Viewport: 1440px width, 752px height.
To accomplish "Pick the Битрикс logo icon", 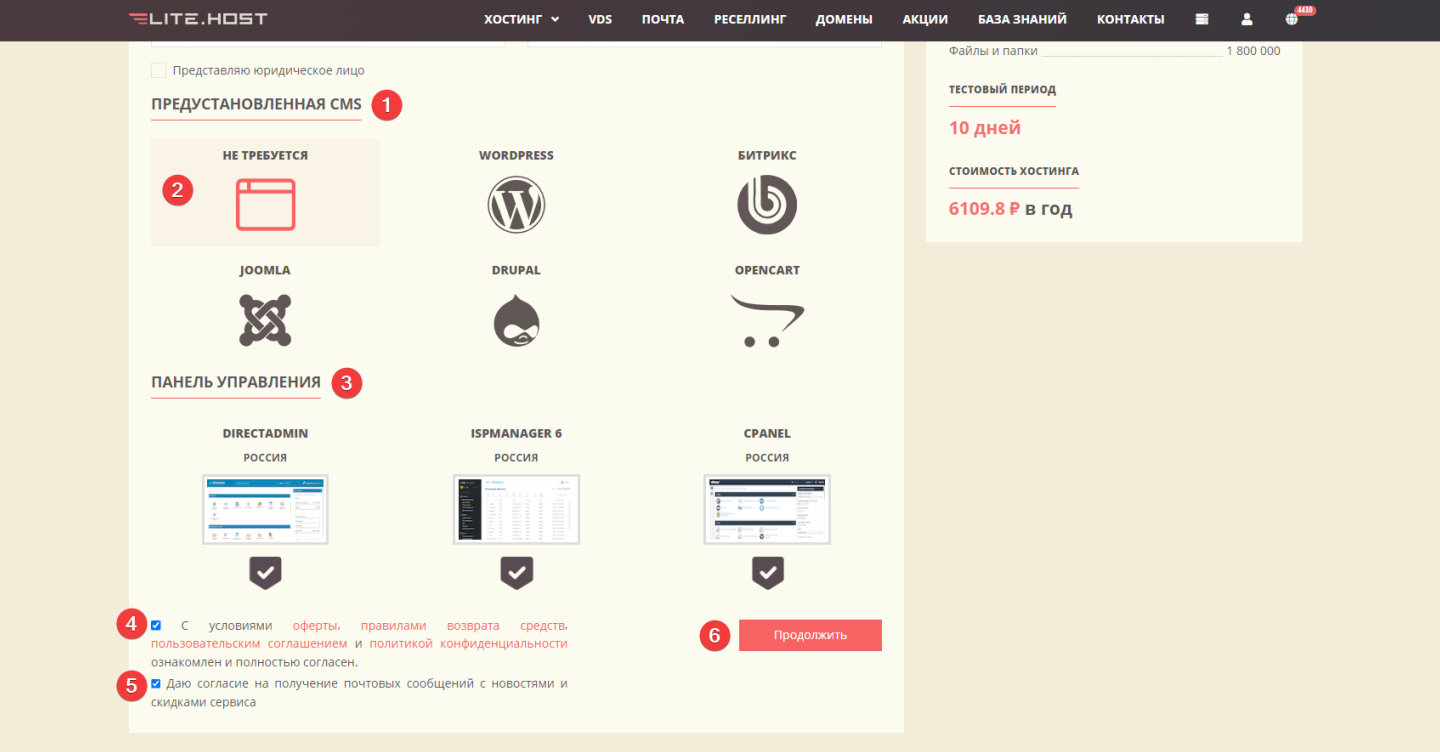I will pyautogui.click(x=767, y=204).
